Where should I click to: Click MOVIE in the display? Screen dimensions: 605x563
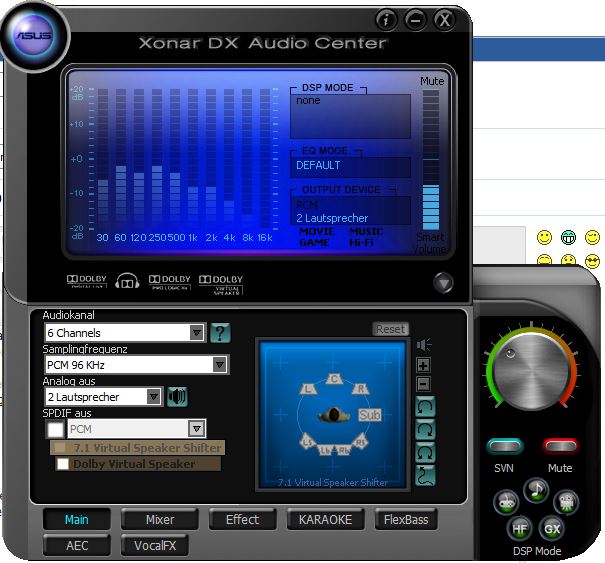click(x=317, y=232)
